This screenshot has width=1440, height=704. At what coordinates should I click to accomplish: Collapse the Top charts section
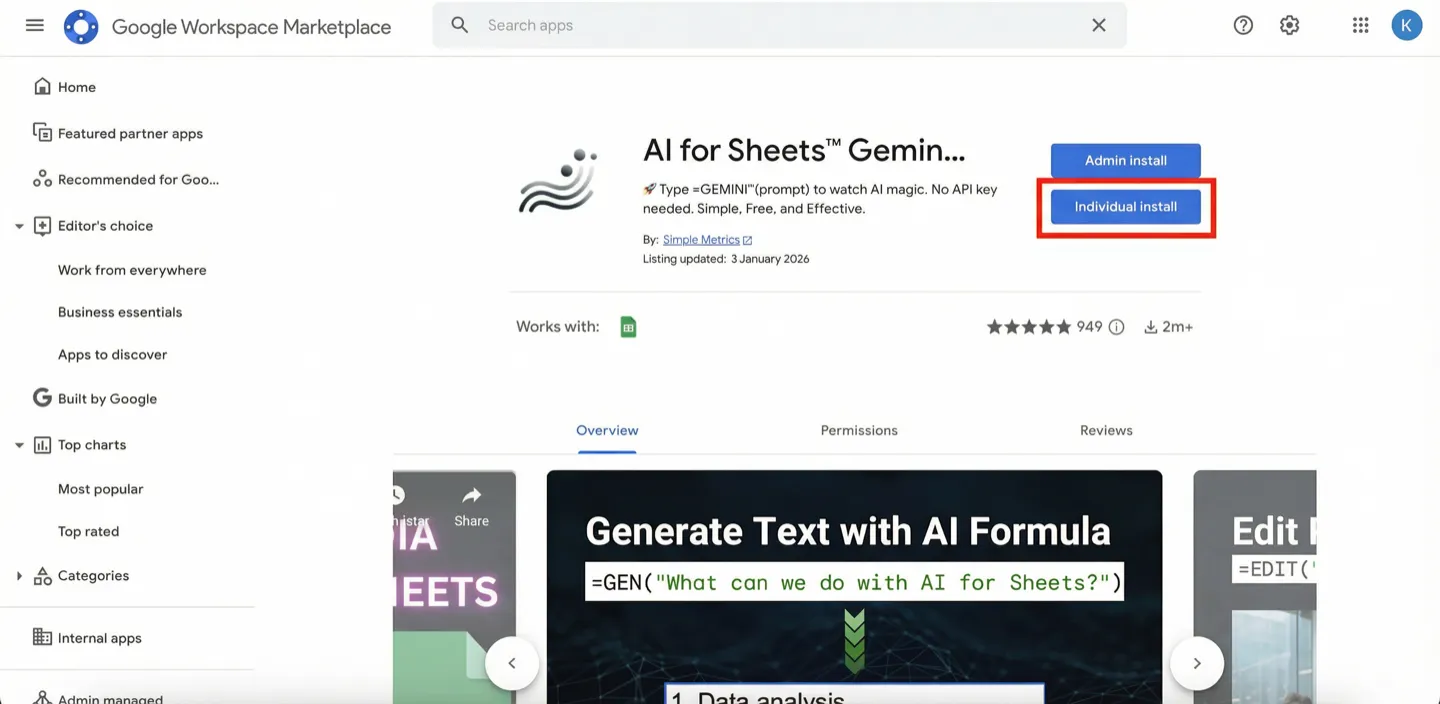[18, 444]
